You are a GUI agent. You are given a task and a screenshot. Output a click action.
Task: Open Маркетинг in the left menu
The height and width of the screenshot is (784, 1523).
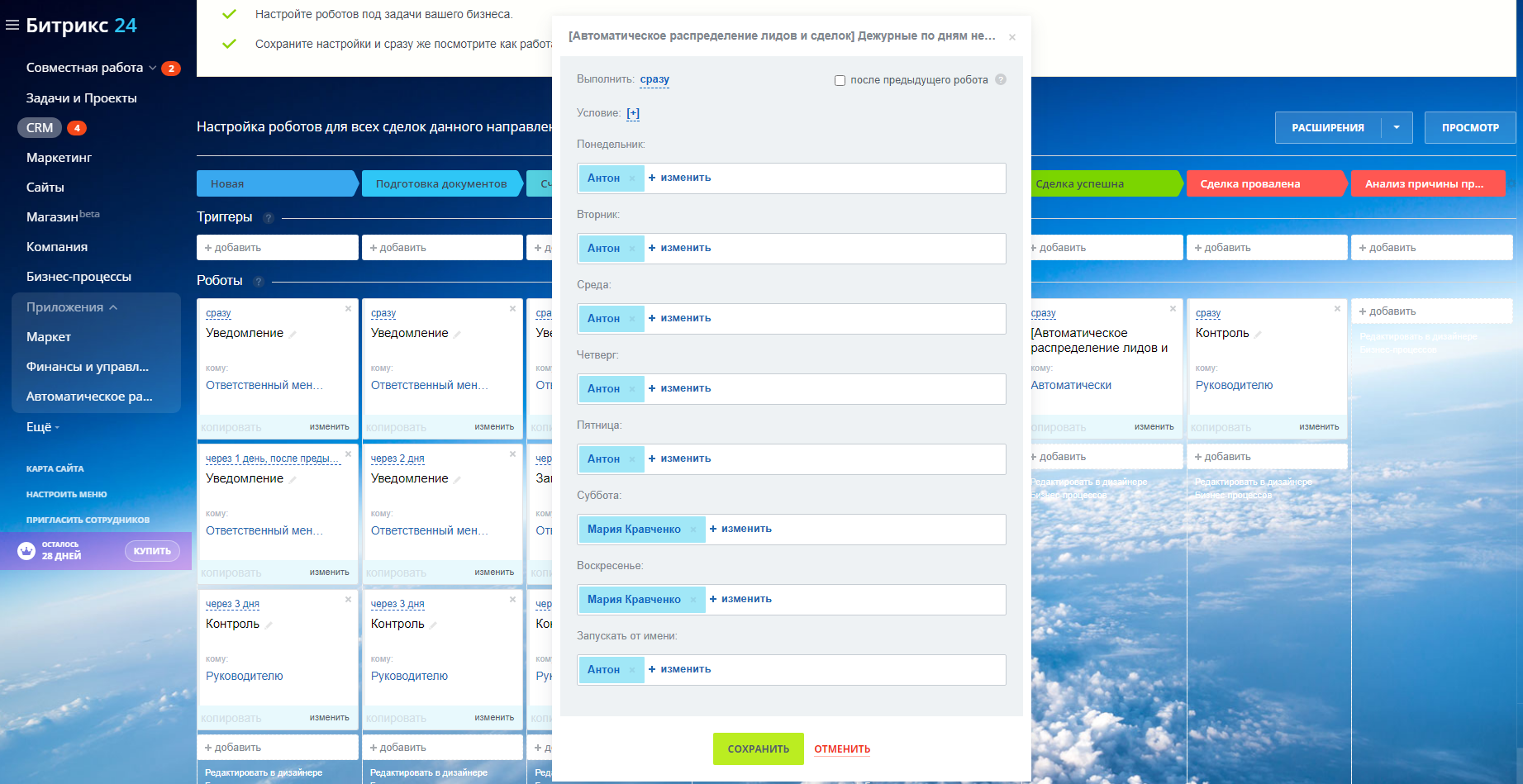(x=59, y=158)
